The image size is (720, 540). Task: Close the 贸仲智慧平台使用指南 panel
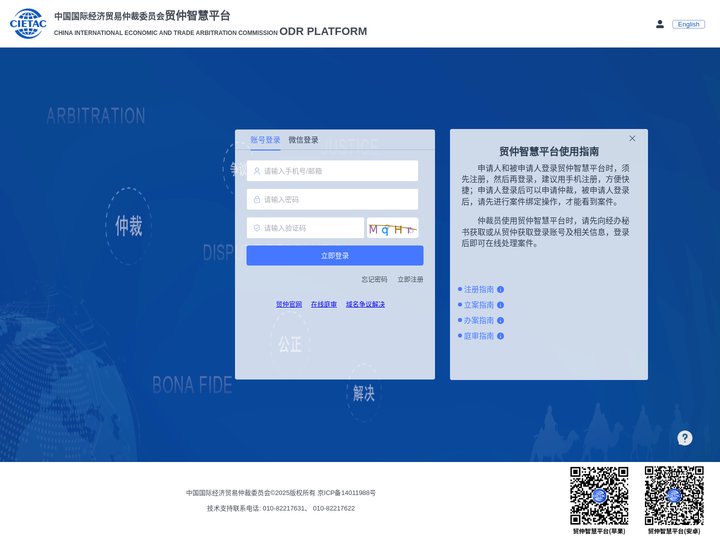click(x=632, y=138)
